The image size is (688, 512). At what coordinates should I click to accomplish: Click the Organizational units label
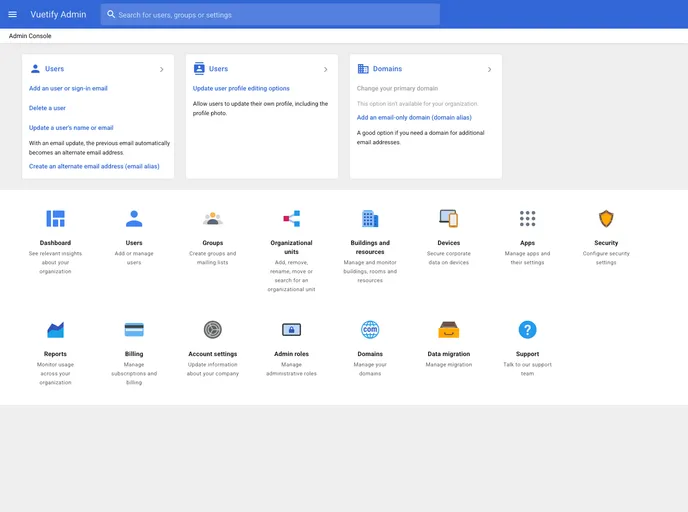pos(291,247)
